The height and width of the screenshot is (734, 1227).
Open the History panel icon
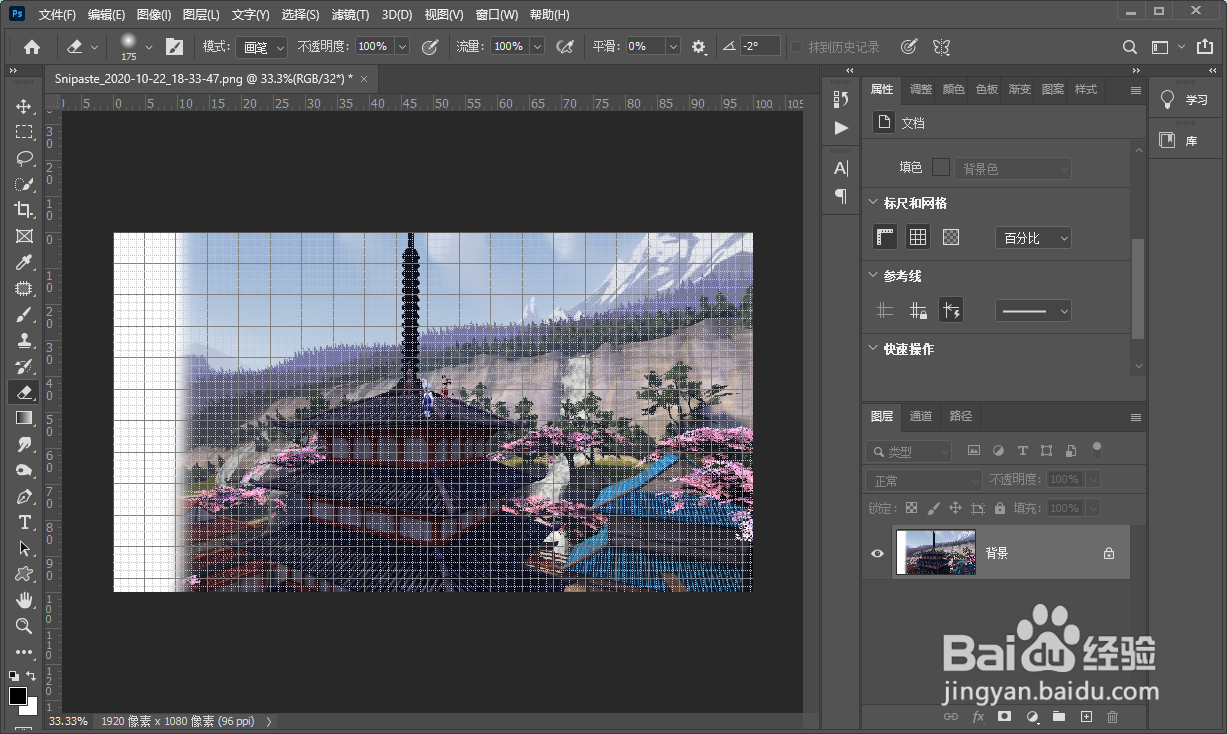(841, 98)
